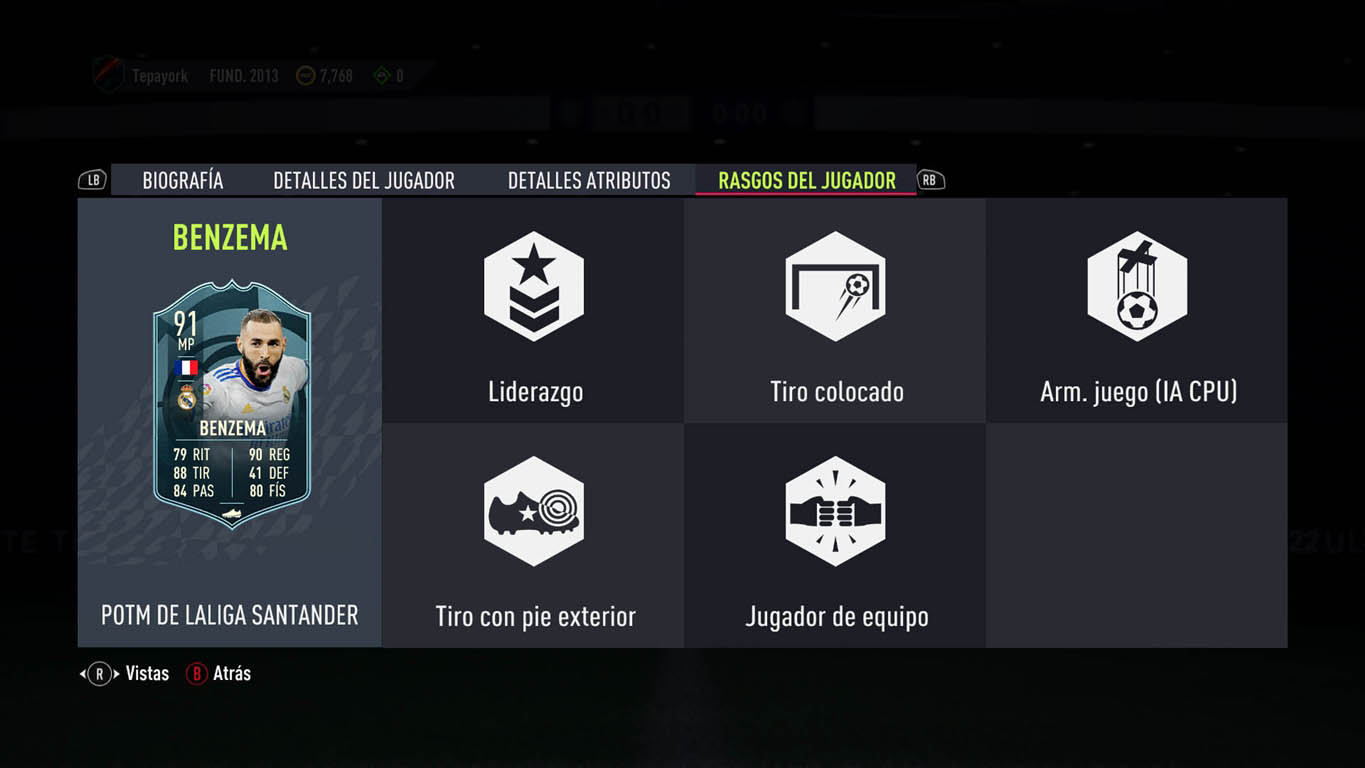
Task: Click the Tiro con pie exterior boot icon
Action: [534, 511]
